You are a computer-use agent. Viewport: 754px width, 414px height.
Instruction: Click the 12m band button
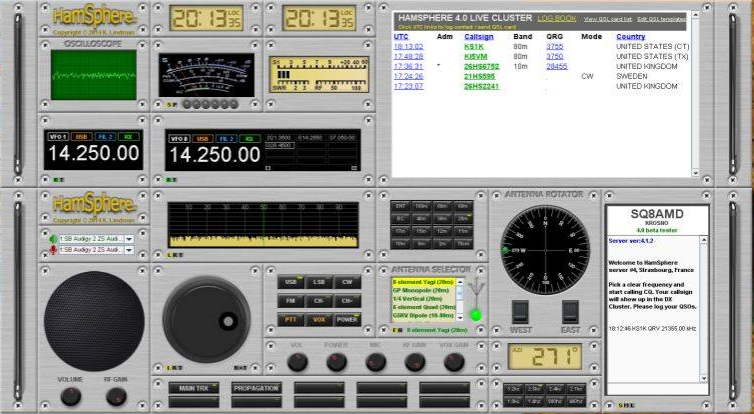(x=442, y=231)
